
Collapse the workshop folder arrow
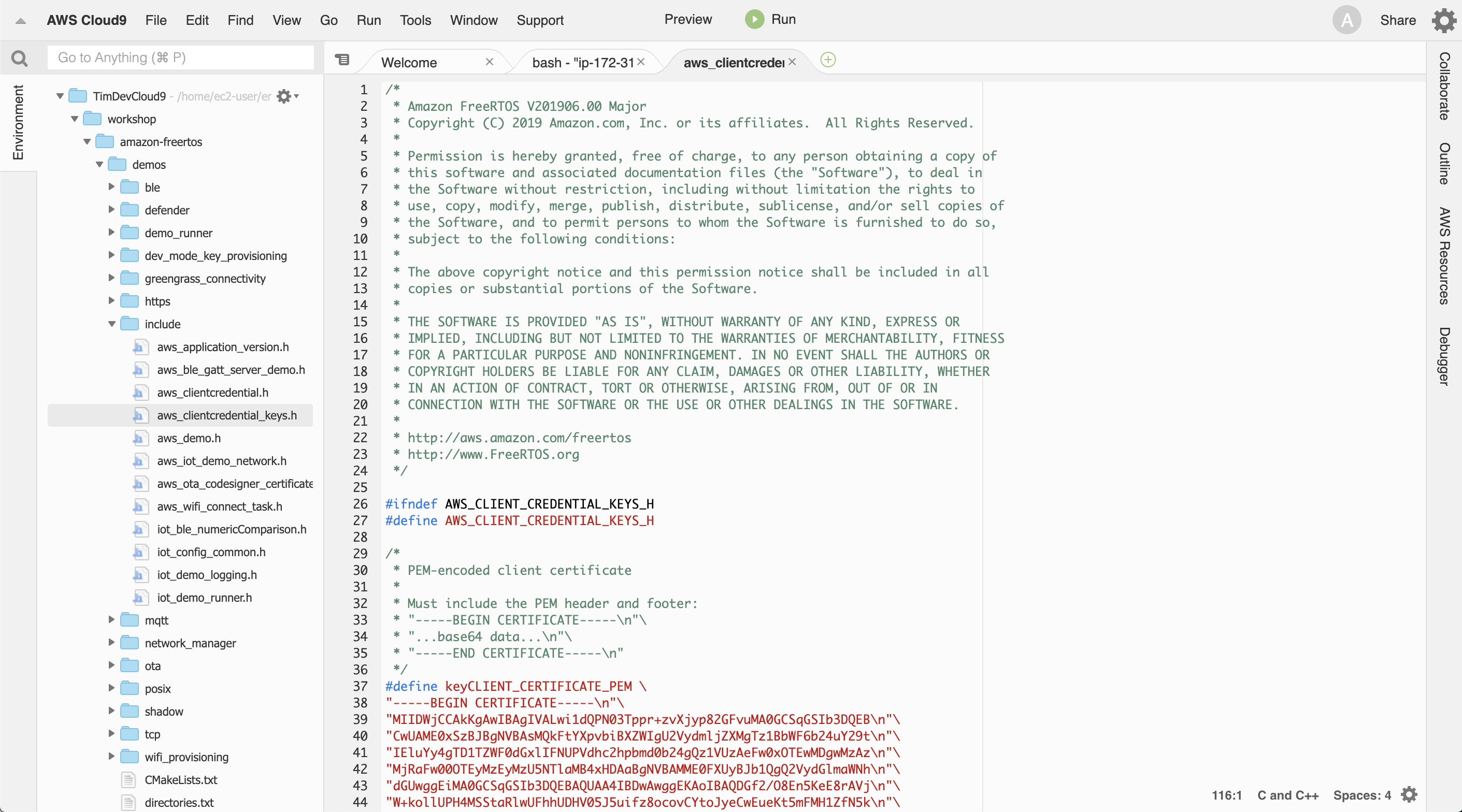point(75,119)
